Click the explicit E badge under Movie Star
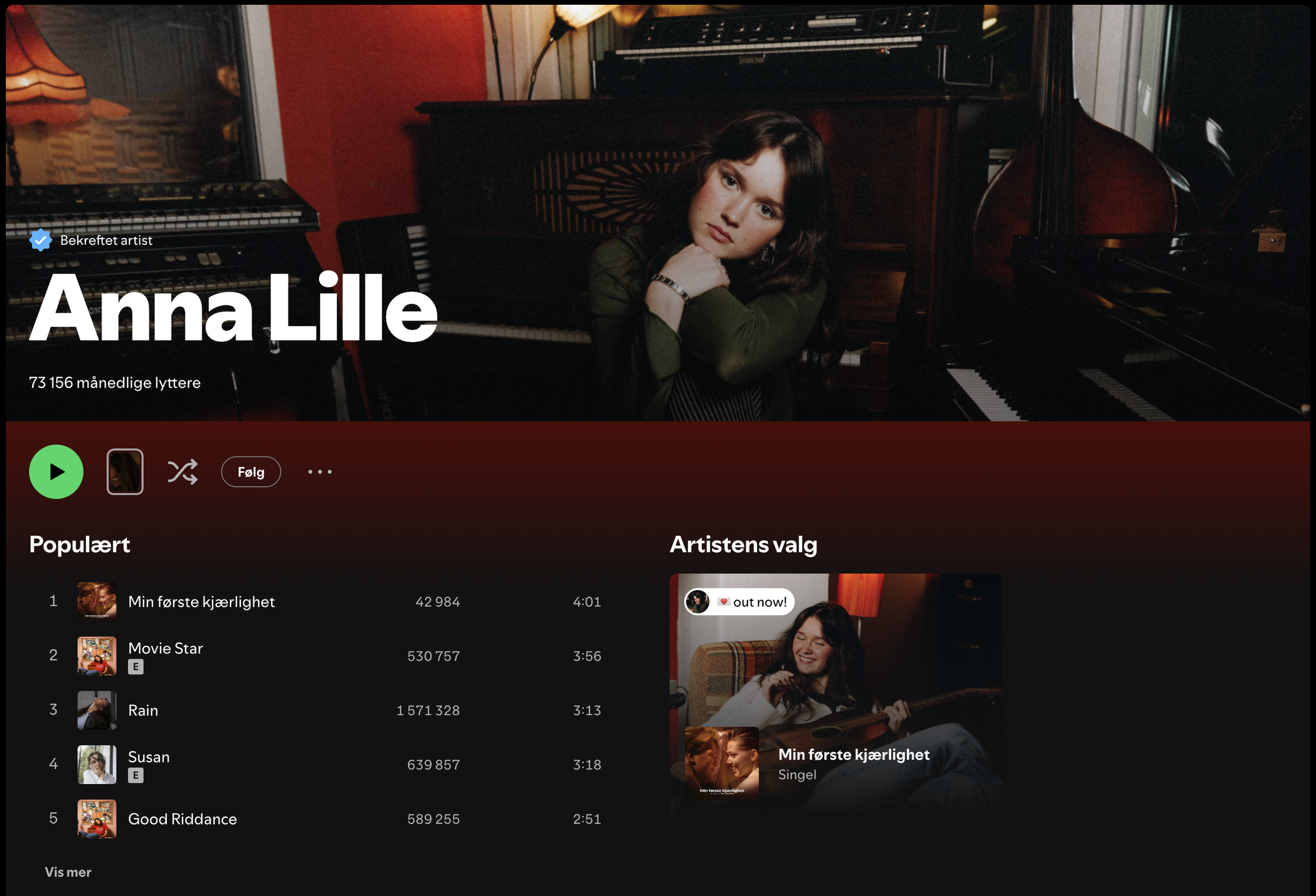The image size is (1316, 896). point(136,666)
